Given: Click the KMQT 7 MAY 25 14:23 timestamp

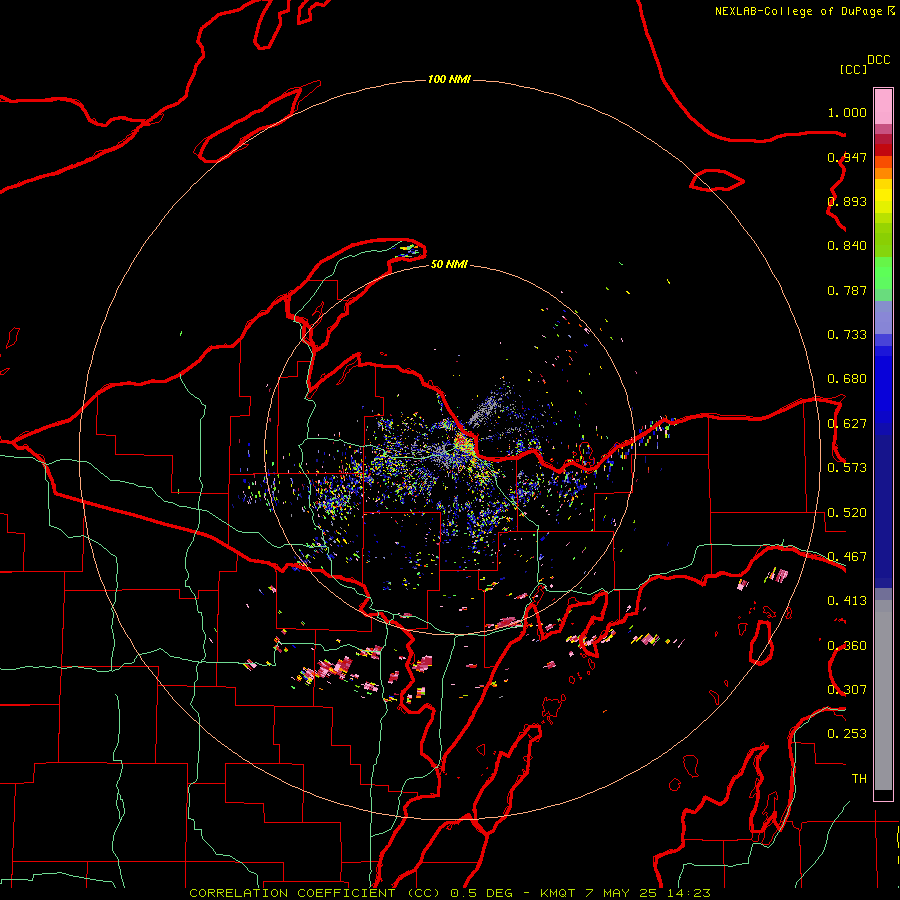Looking at the screenshot, I should pyautogui.click(x=625, y=893).
